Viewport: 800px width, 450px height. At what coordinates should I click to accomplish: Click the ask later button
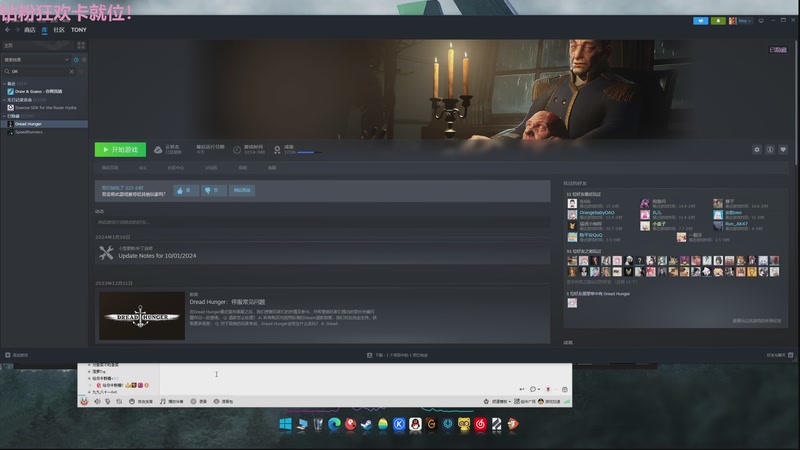pyautogui.click(x=242, y=190)
